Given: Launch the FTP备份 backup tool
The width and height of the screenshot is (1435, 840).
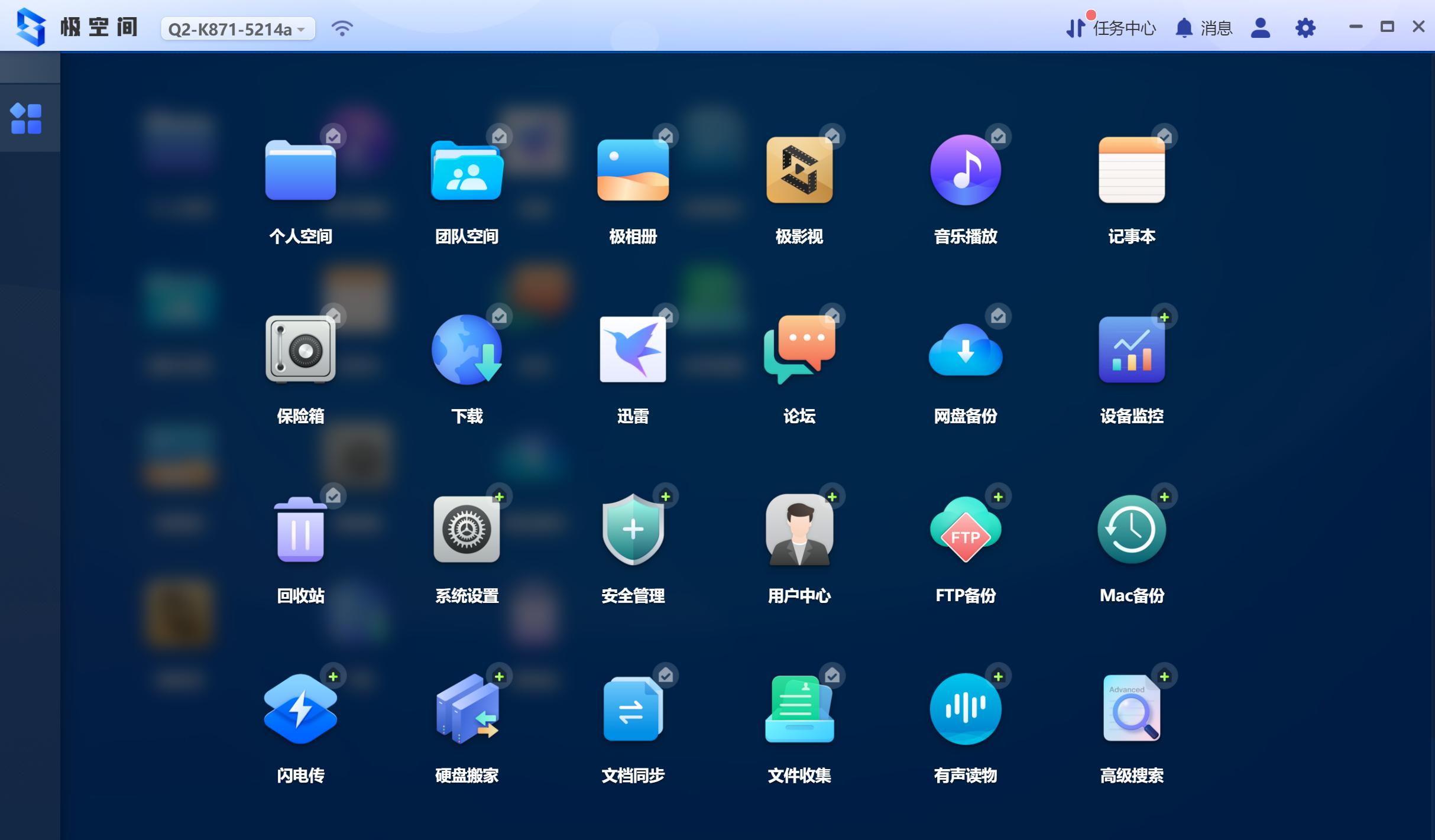Looking at the screenshot, I should click(966, 530).
